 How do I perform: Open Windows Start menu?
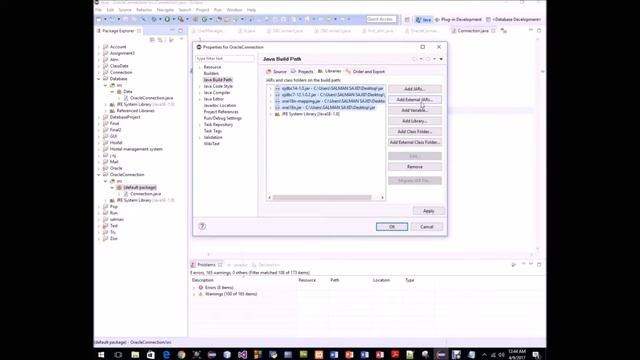tap(101, 355)
